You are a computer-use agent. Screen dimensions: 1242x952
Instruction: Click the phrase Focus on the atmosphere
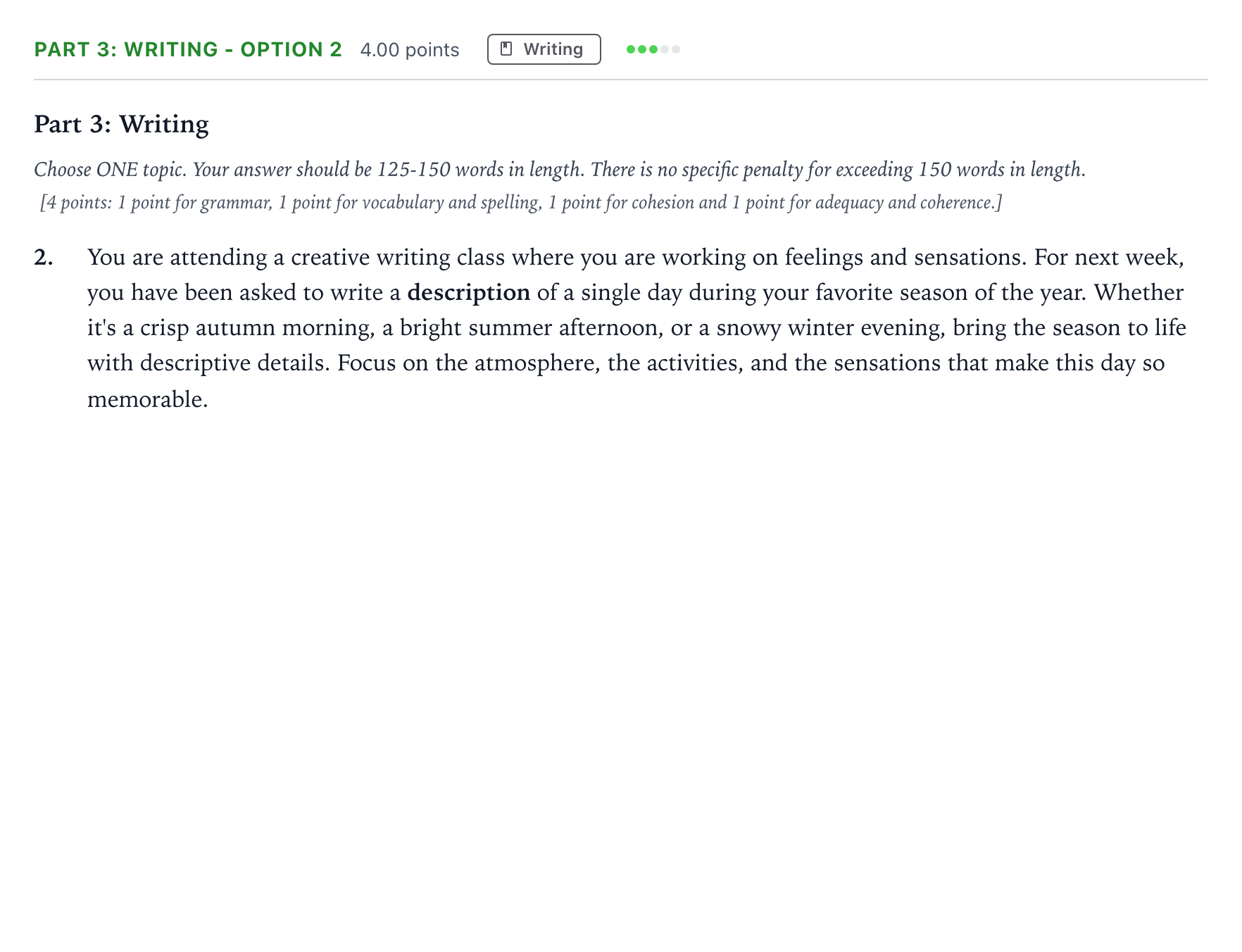468,363
